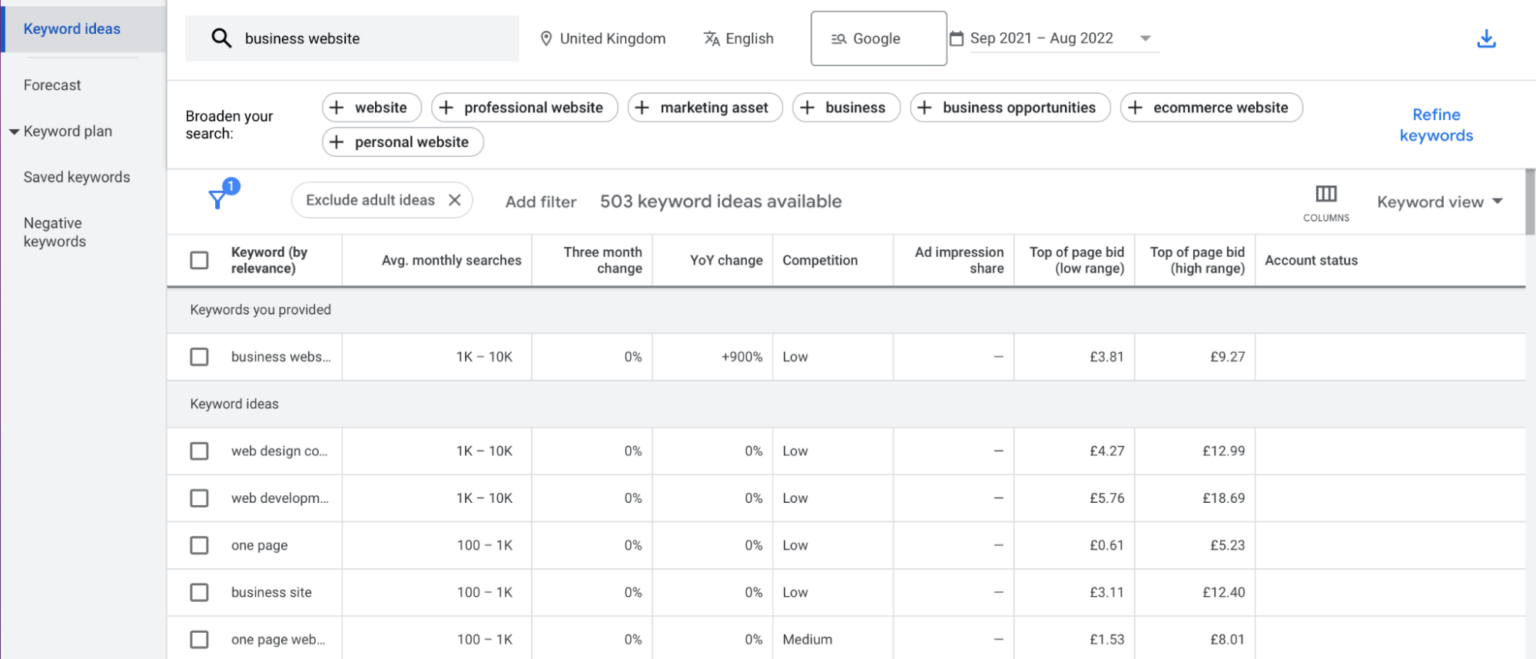This screenshot has height=659, width=1536.
Task: Select the 'business site' keyword checkbox
Action: tap(199, 592)
